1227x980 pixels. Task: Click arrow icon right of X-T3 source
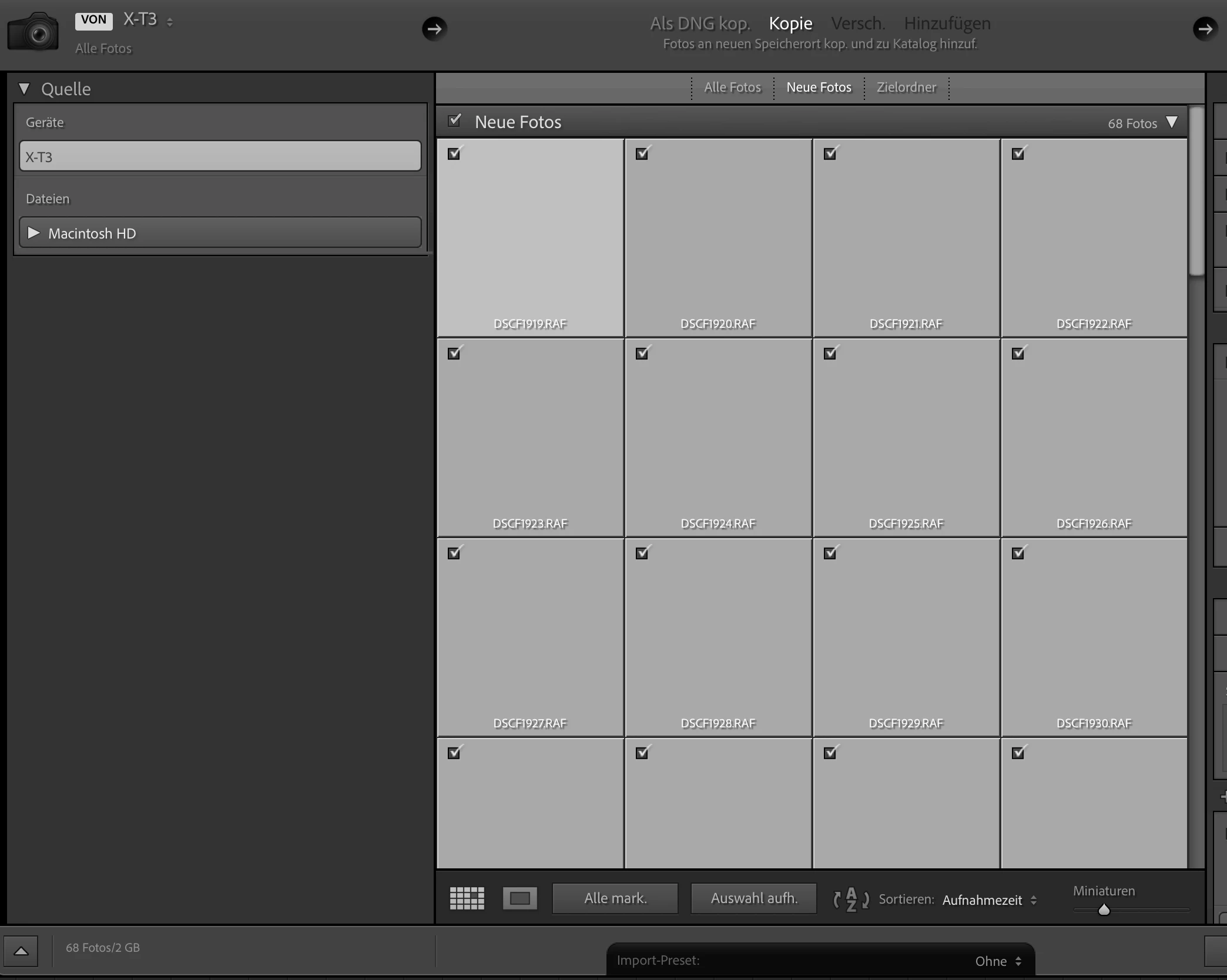[434, 29]
